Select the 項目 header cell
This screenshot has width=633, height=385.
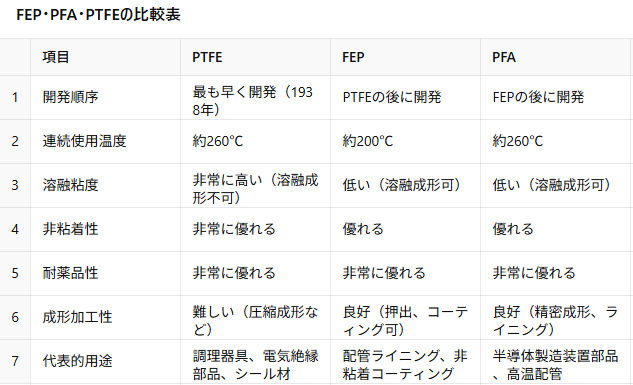pos(105,57)
